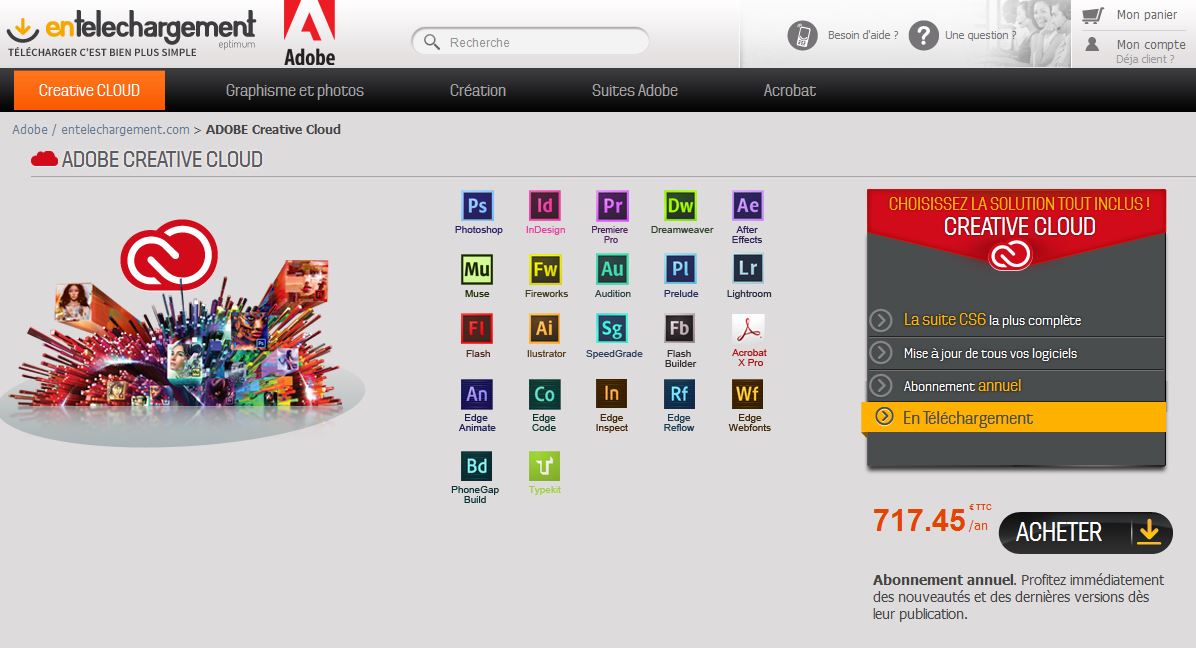Select the PhoneGap Build Bd icon
The image size is (1196, 648).
coord(477,466)
